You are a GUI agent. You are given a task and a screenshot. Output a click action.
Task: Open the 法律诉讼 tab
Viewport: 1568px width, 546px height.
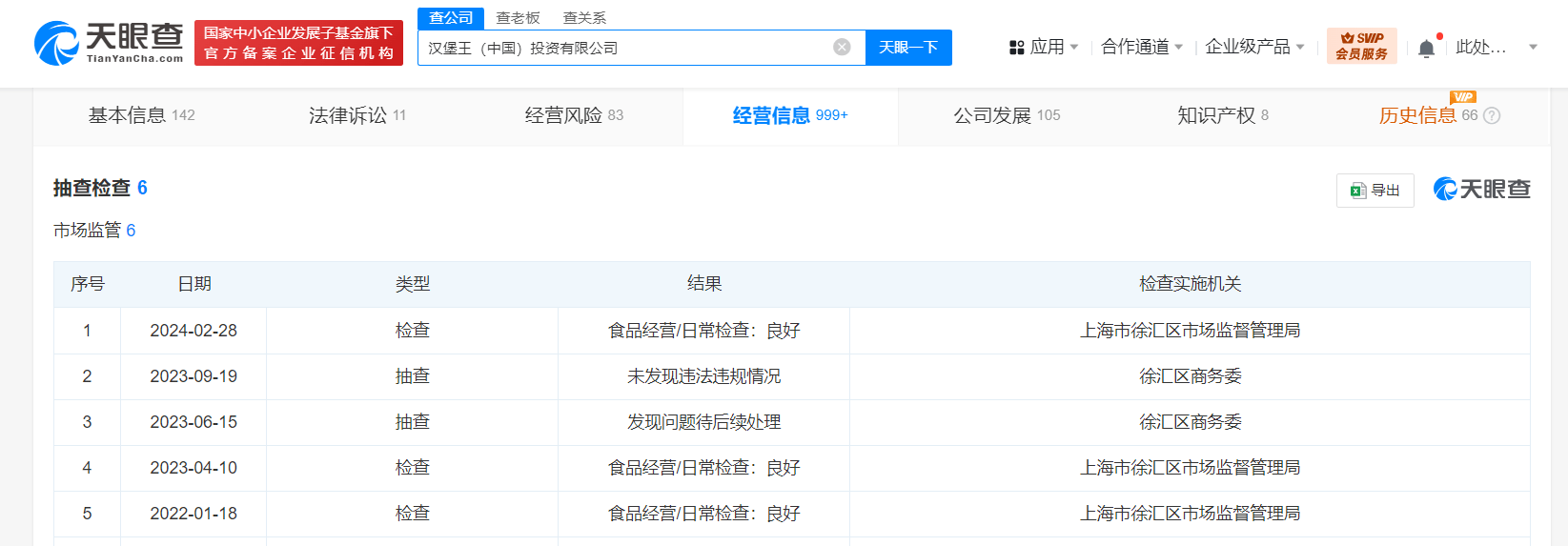357,115
